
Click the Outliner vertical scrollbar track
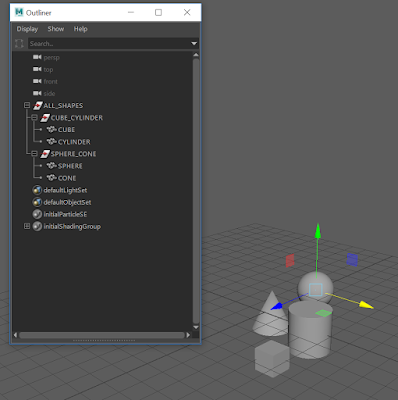point(196,191)
